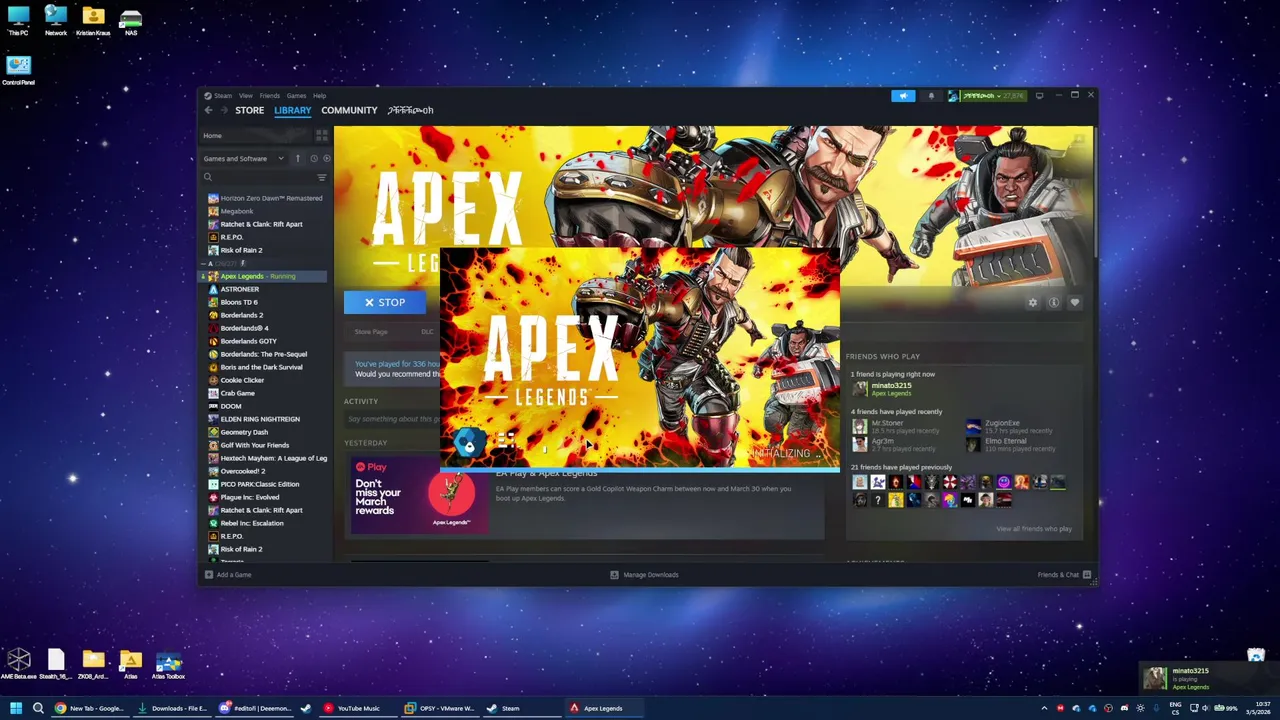The image size is (1280, 720).
Task: Open the Steam notifications bell
Action: click(931, 96)
